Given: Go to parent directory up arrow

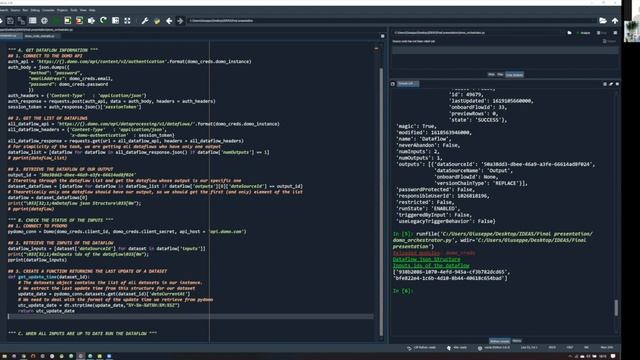Looking at the screenshot, I should [615, 20].
